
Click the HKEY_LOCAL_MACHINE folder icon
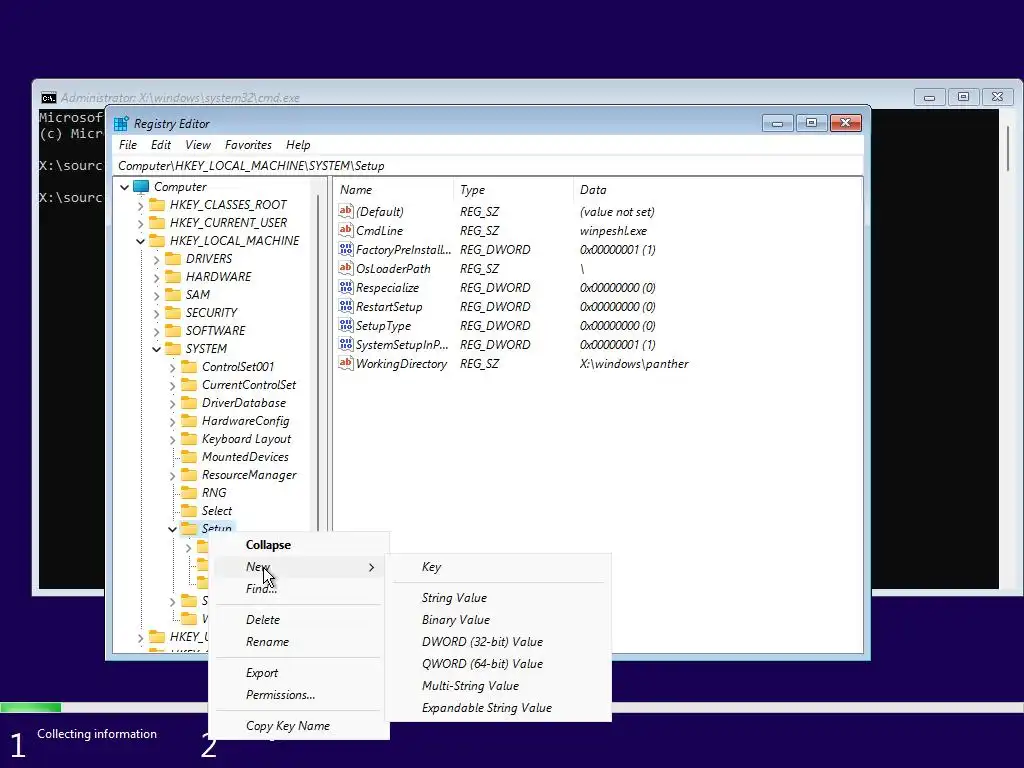pyautogui.click(x=157, y=241)
